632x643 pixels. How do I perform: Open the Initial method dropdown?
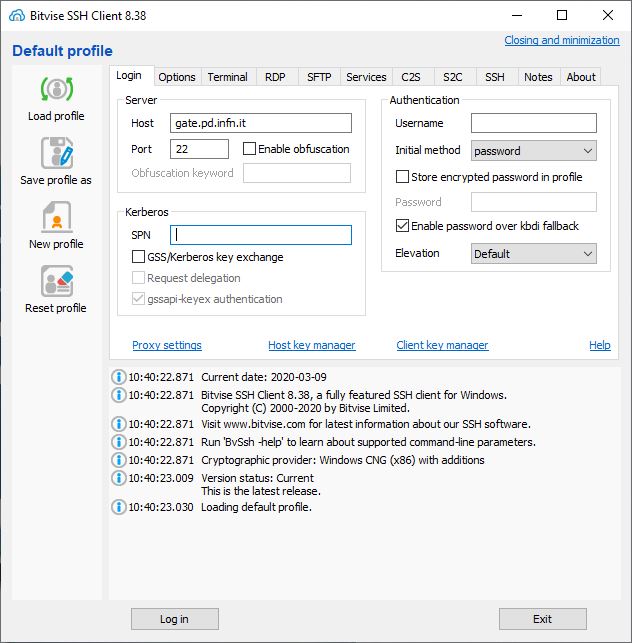(534, 151)
